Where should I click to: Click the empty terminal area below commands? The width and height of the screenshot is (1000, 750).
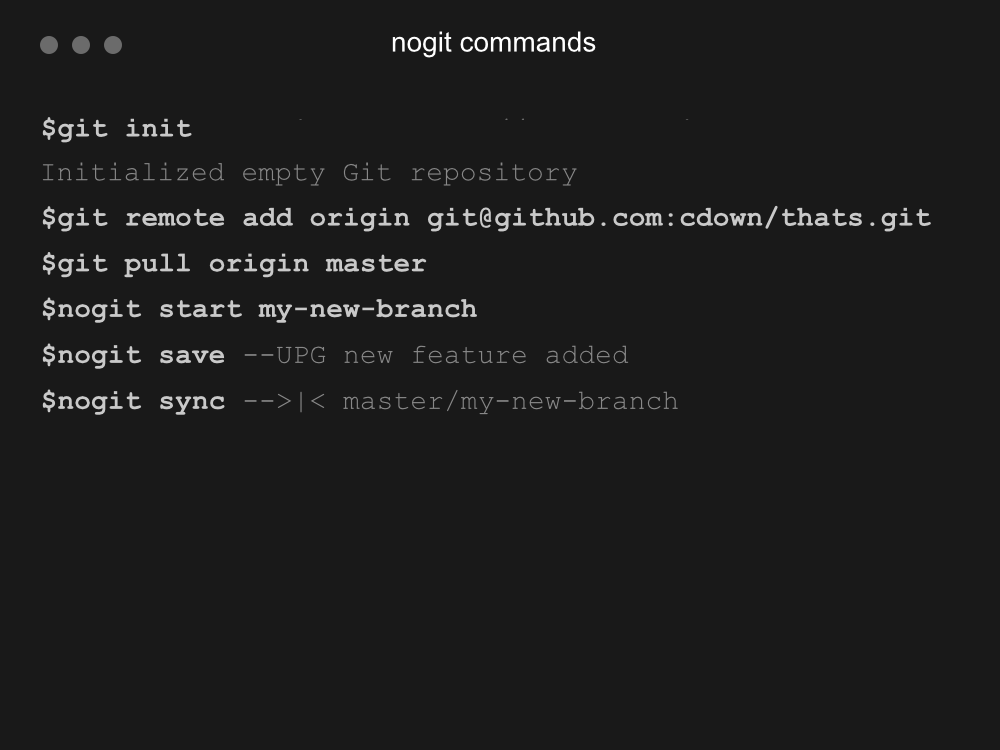(500, 574)
